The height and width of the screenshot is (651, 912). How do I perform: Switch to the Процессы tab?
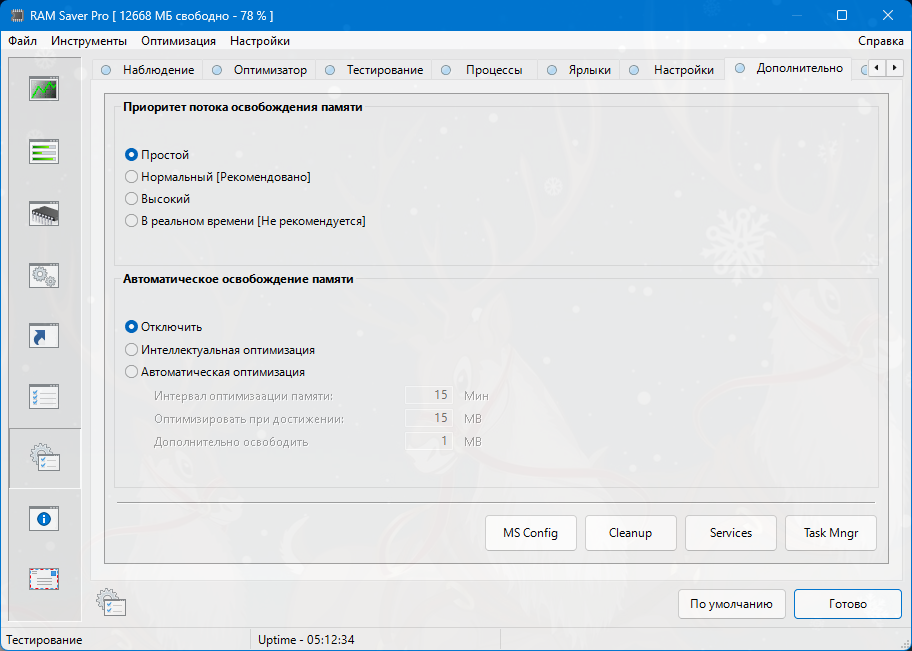(493, 70)
